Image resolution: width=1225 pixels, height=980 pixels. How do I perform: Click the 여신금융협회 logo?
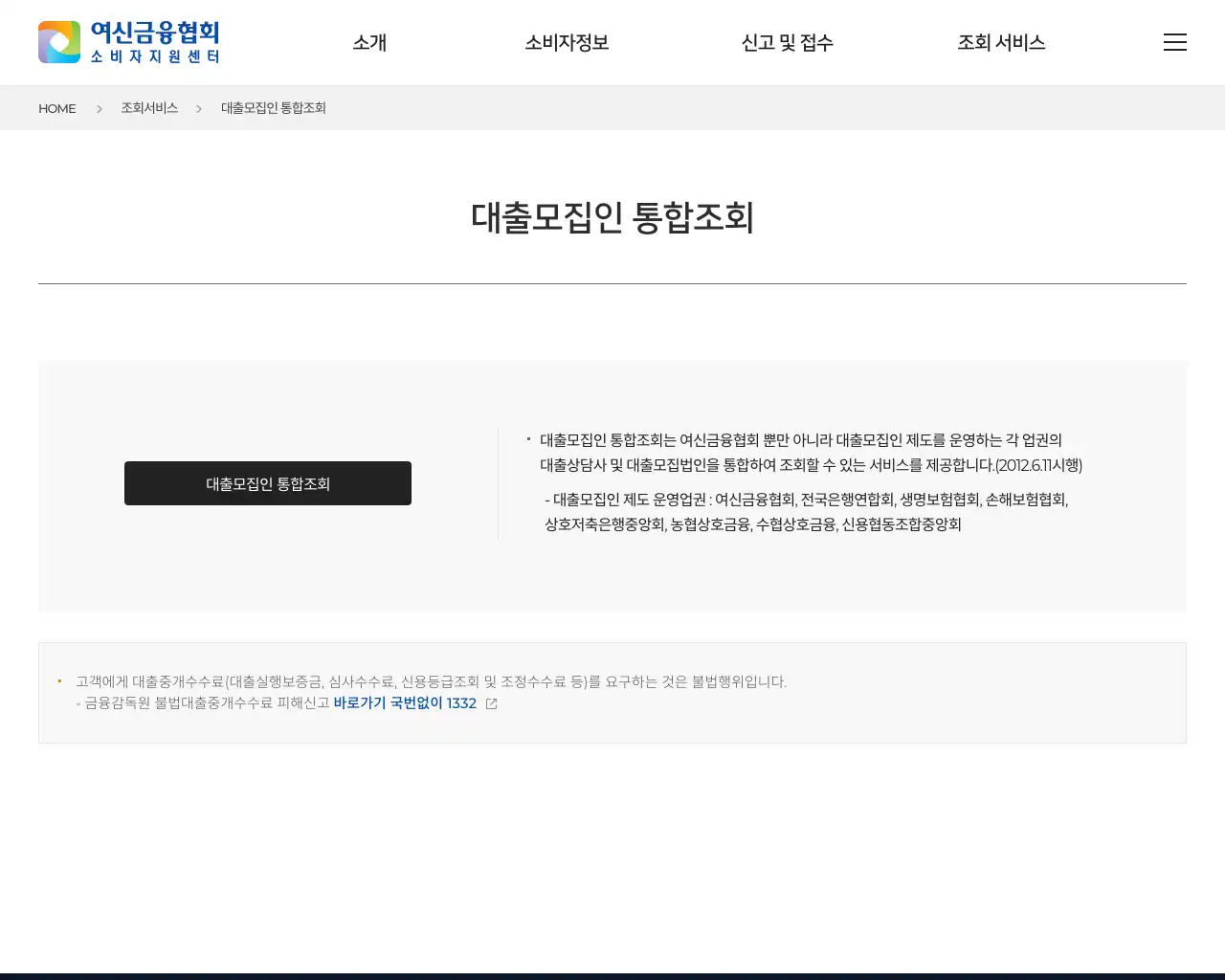point(129,42)
